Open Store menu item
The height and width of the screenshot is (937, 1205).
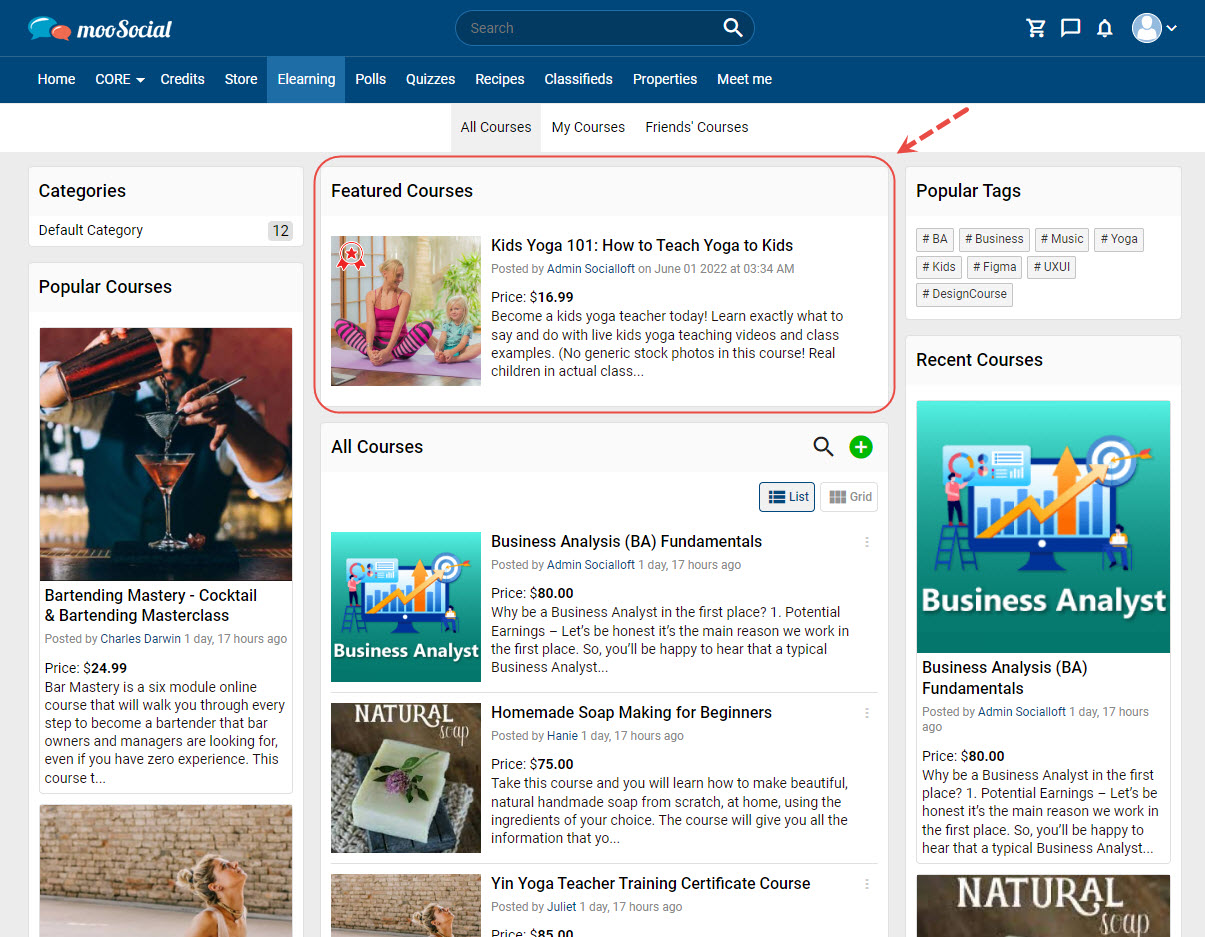241,79
